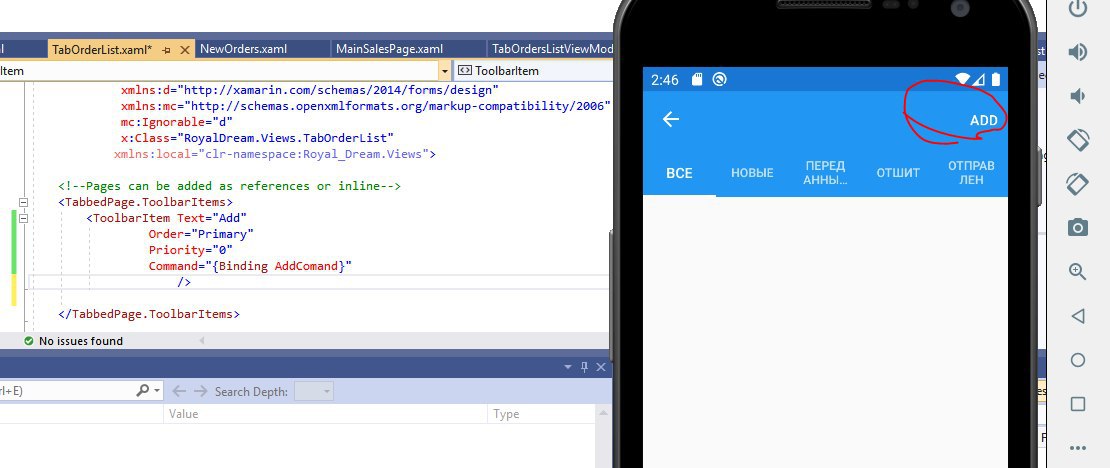Select the ВСЕ tab in the app
The height and width of the screenshot is (468, 1110).
(x=679, y=173)
